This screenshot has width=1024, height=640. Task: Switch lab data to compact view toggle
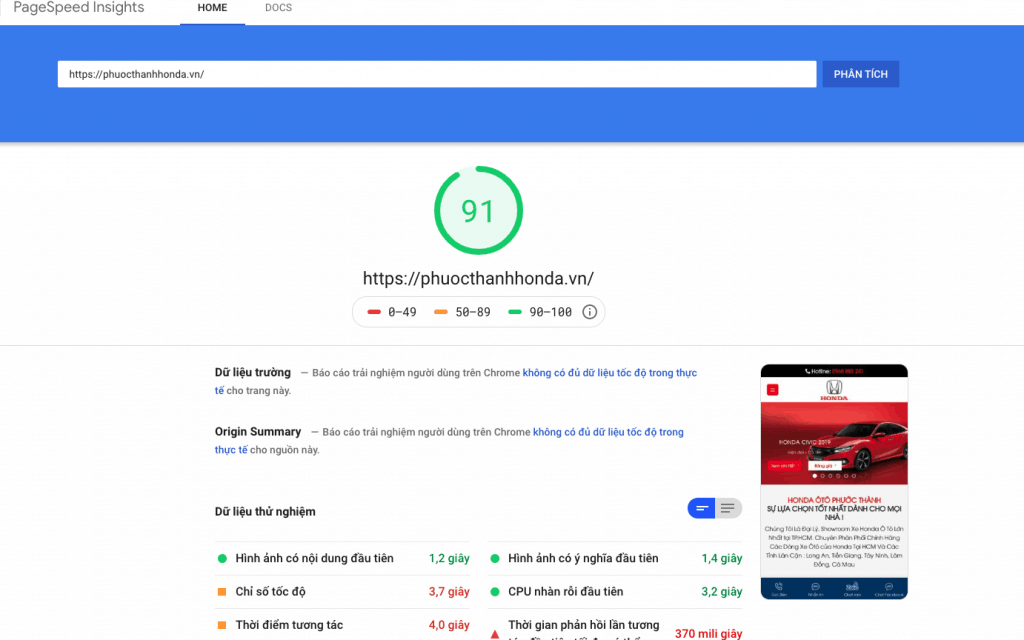(x=701, y=509)
